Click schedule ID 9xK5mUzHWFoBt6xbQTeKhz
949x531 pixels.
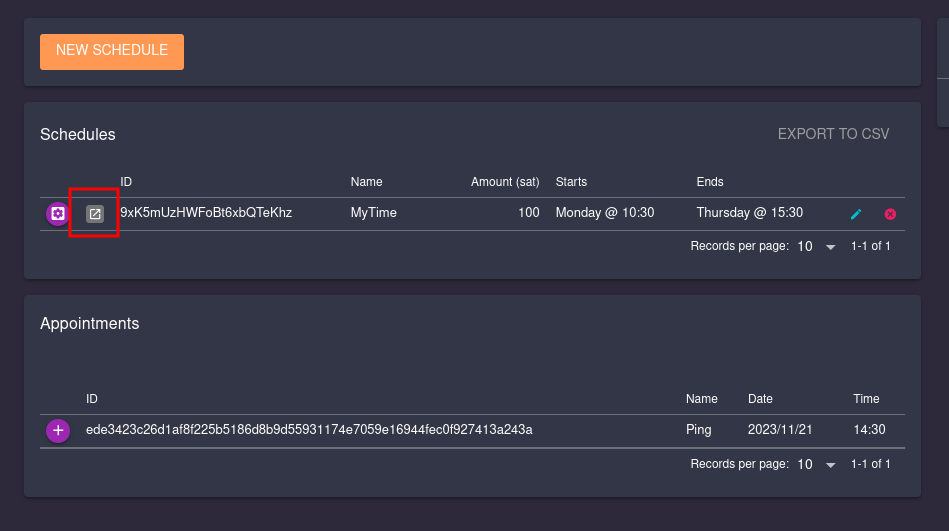click(x=206, y=213)
